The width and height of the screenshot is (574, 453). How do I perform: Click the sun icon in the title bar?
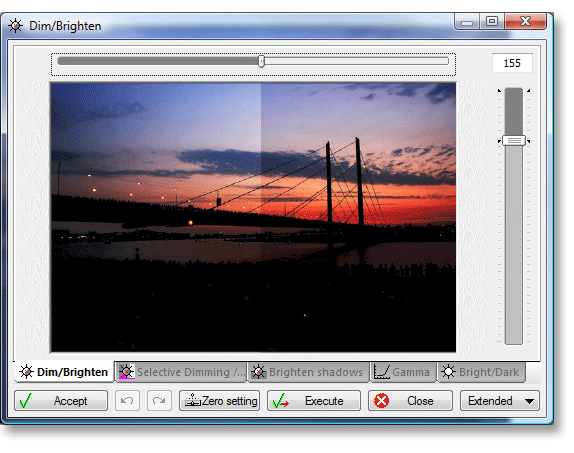click(16, 26)
